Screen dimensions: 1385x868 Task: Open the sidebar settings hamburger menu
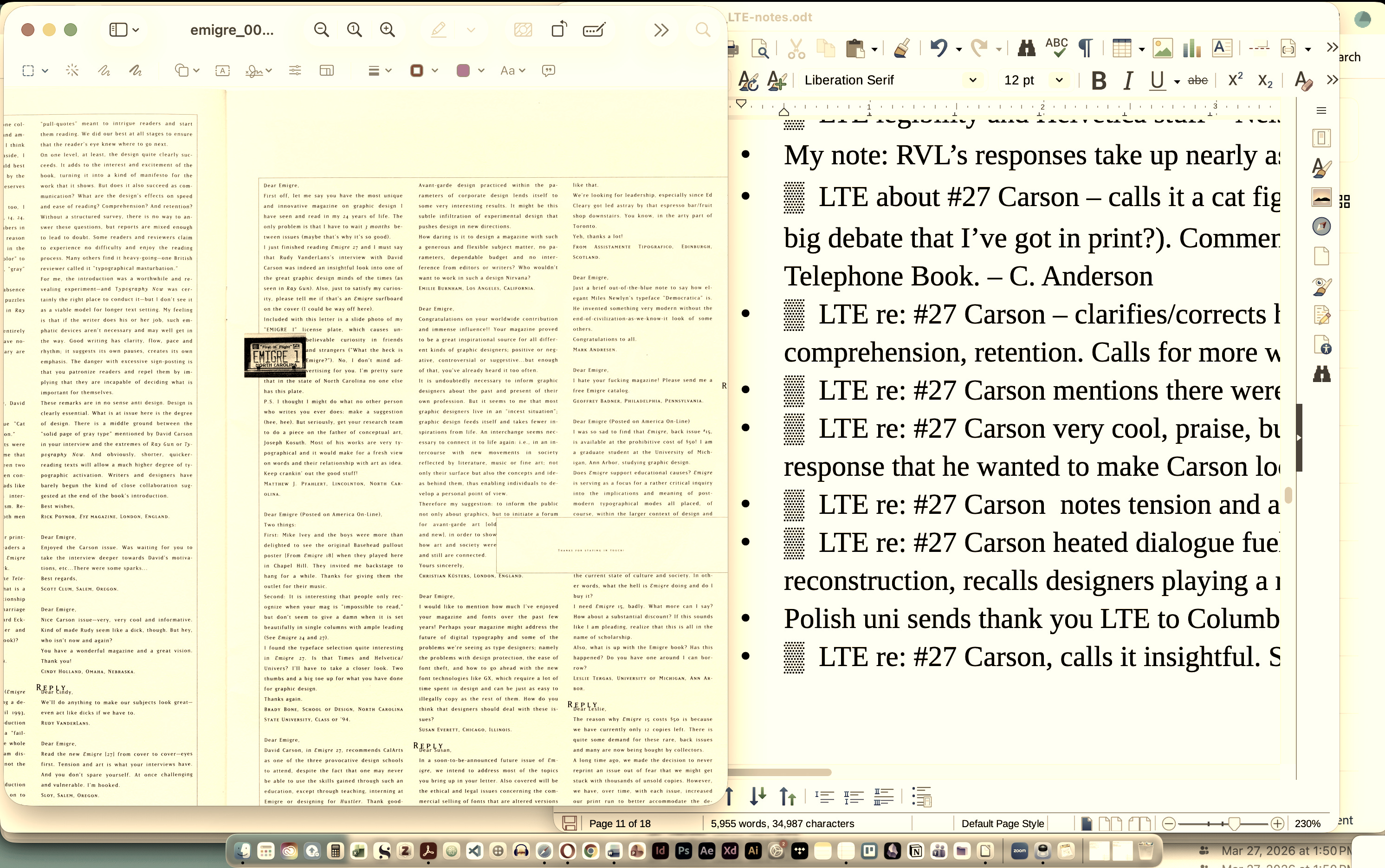(1321, 110)
